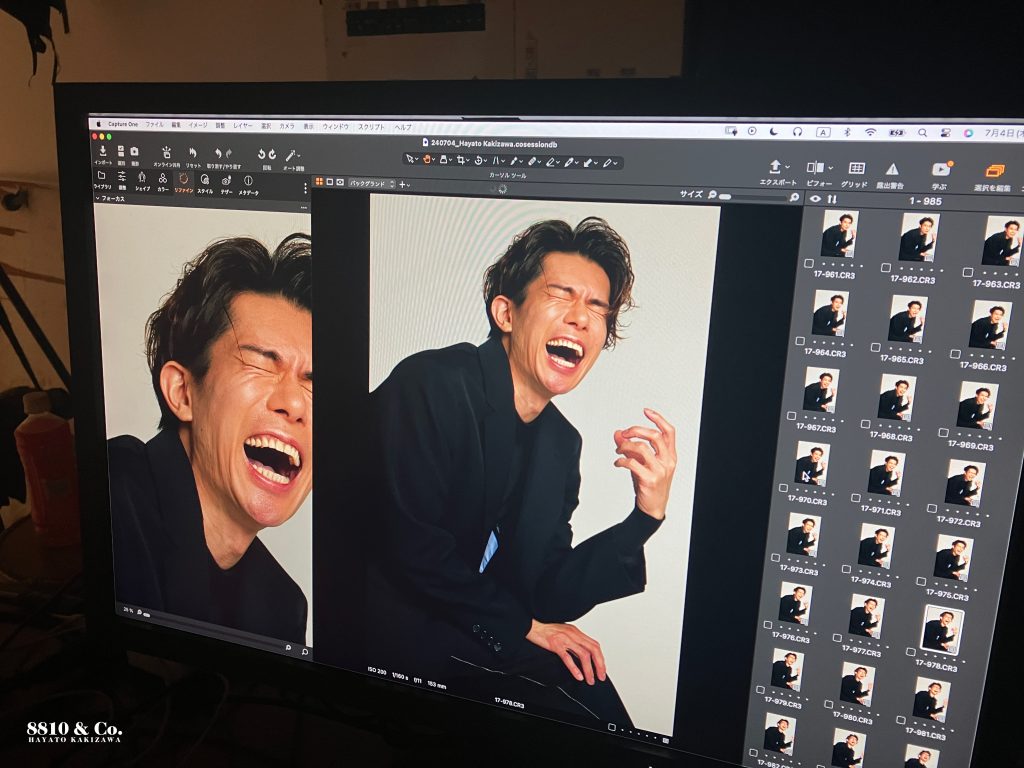Select thumbnail 17-963.CR3 in browser
This screenshot has height=768, width=1024.
1002,240
